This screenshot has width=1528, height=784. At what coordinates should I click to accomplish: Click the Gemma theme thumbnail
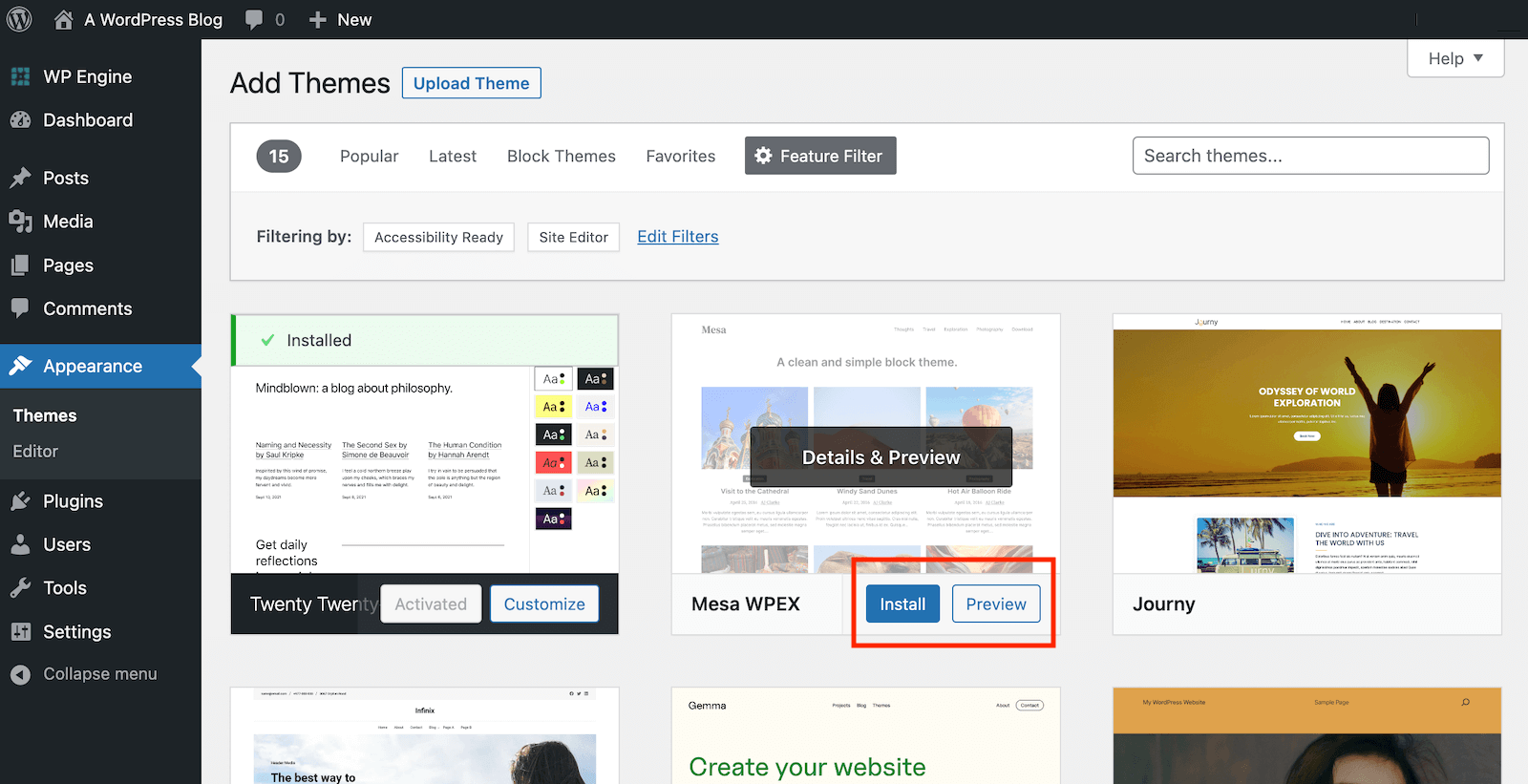[866, 736]
